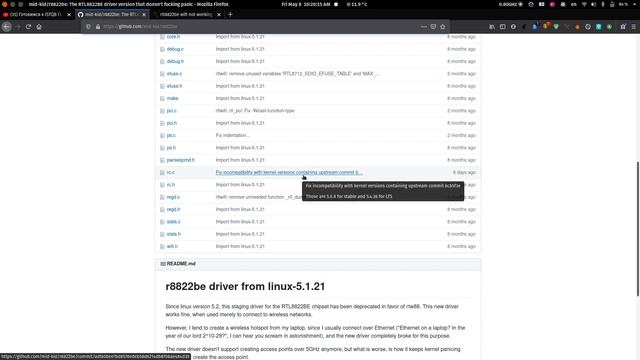Open the regd.c file
The height and width of the screenshot is (360, 640).
tap(173, 197)
